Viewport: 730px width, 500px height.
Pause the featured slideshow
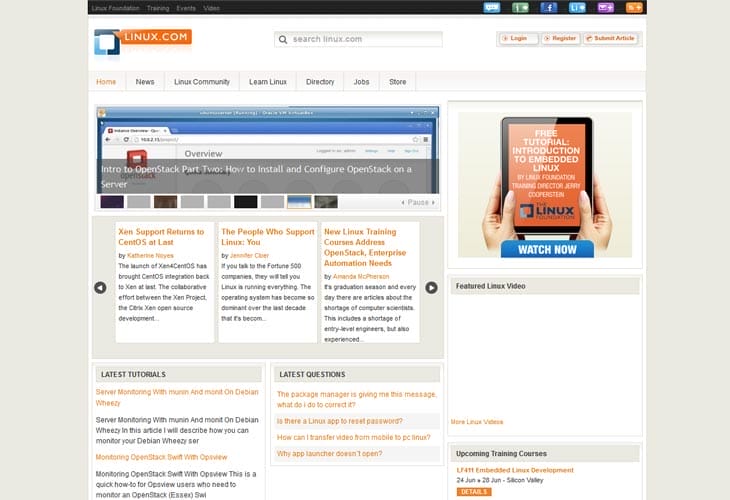pos(418,202)
